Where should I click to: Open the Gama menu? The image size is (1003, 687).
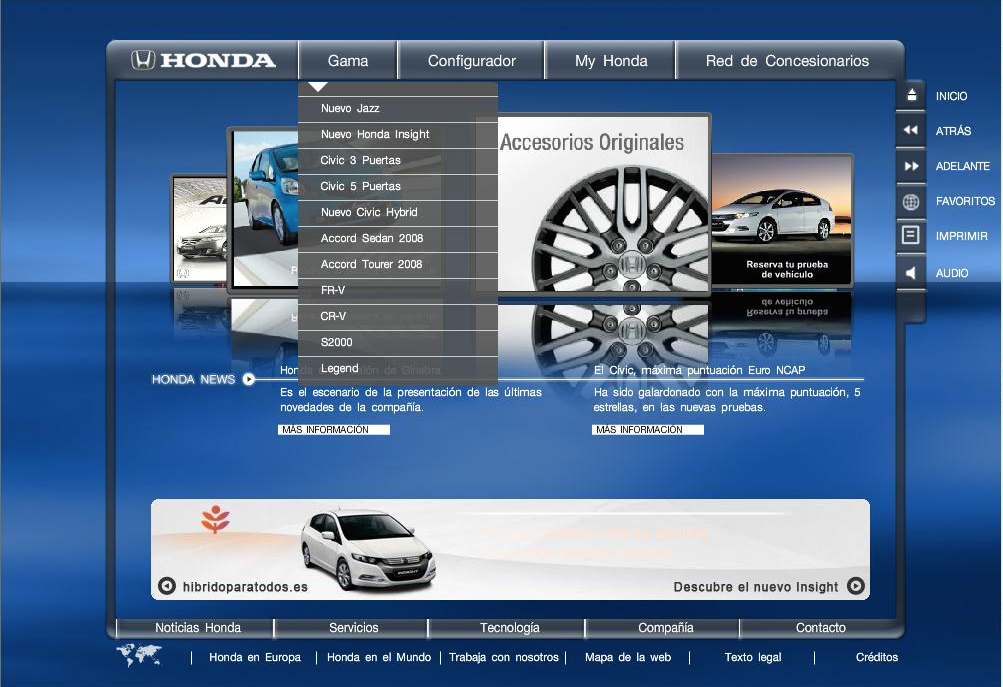[347, 61]
